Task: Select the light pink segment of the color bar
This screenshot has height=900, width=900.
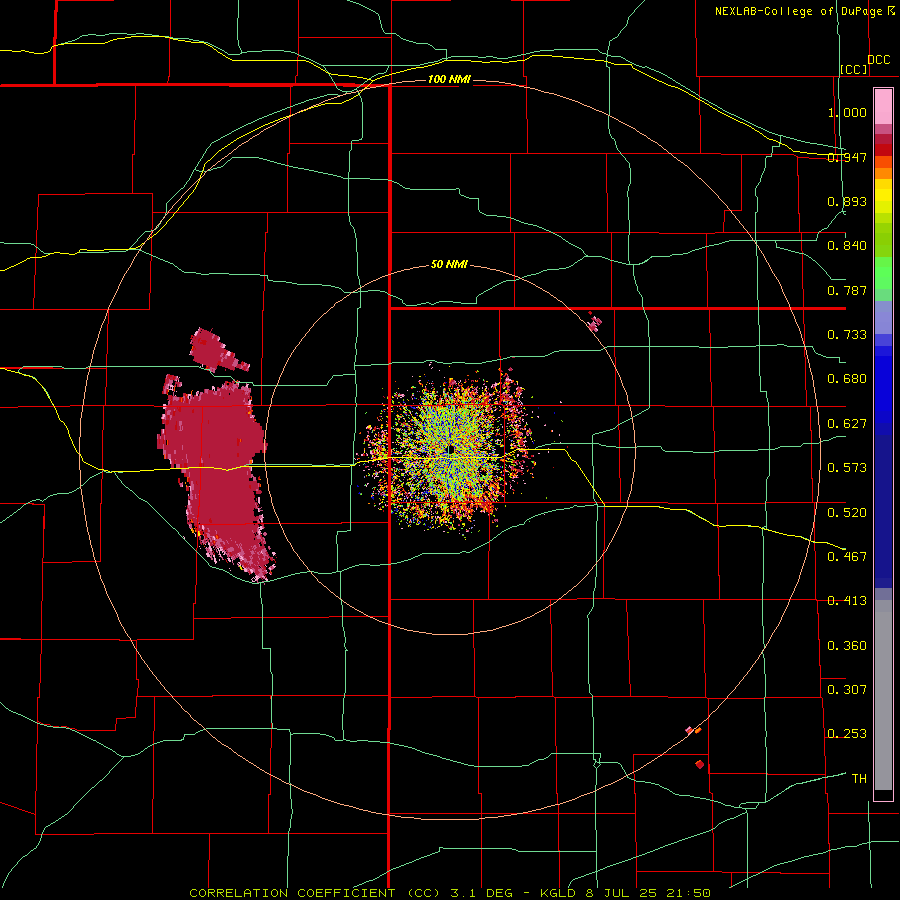Action: [x=883, y=106]
